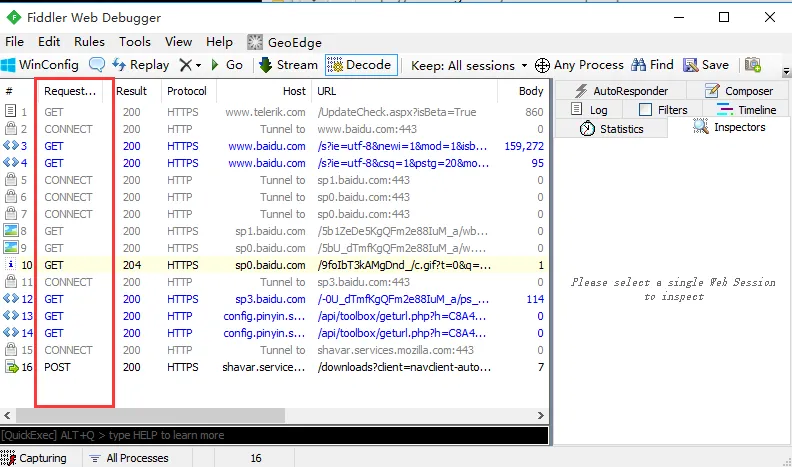Replay the selected sessions
The height and width of the screenshot is (467, 792).
pyautogui.click(x=141, y=65)
